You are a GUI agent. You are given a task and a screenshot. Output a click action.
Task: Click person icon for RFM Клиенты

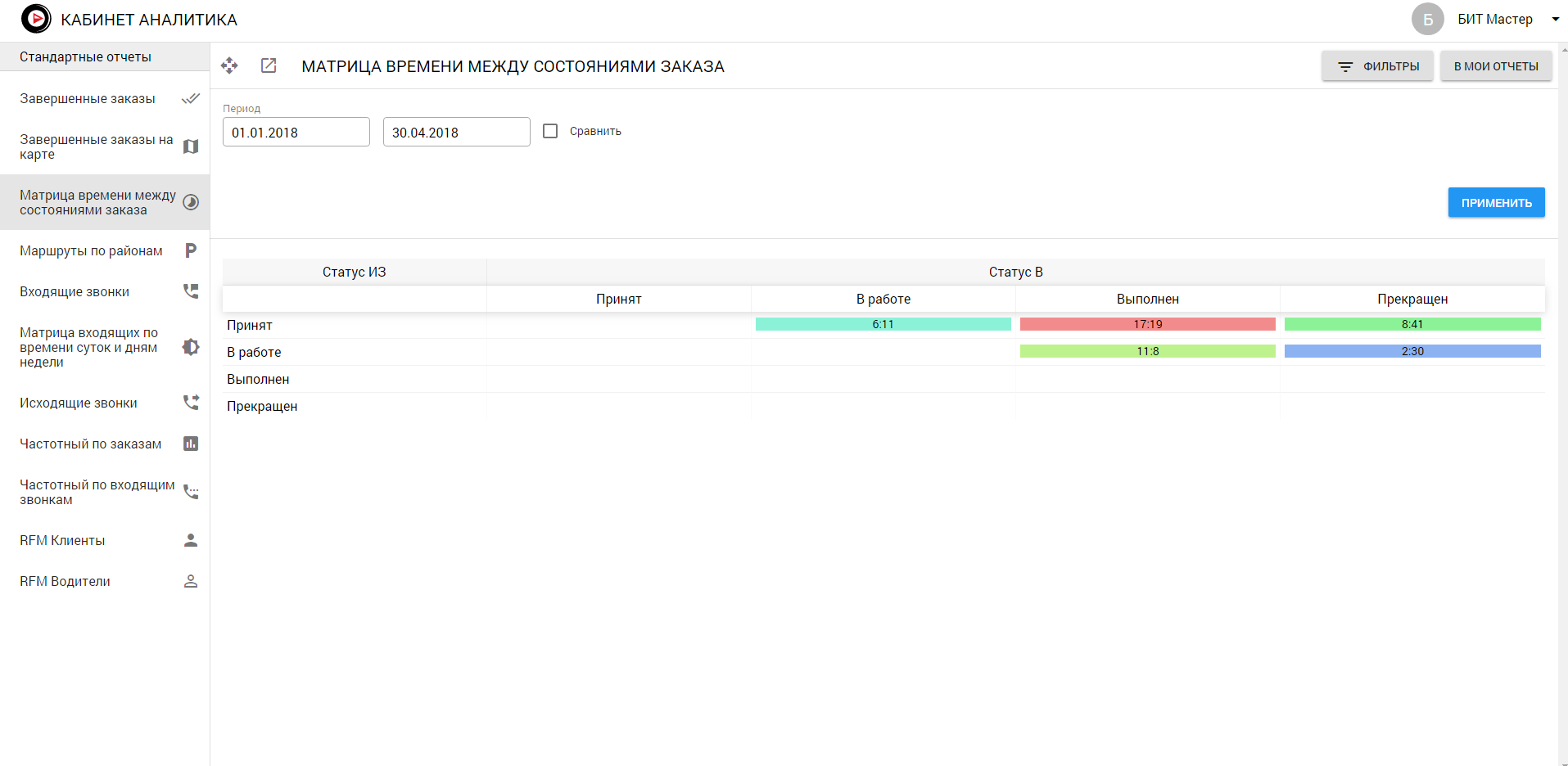pyautogui.click(x=191, y=540)
